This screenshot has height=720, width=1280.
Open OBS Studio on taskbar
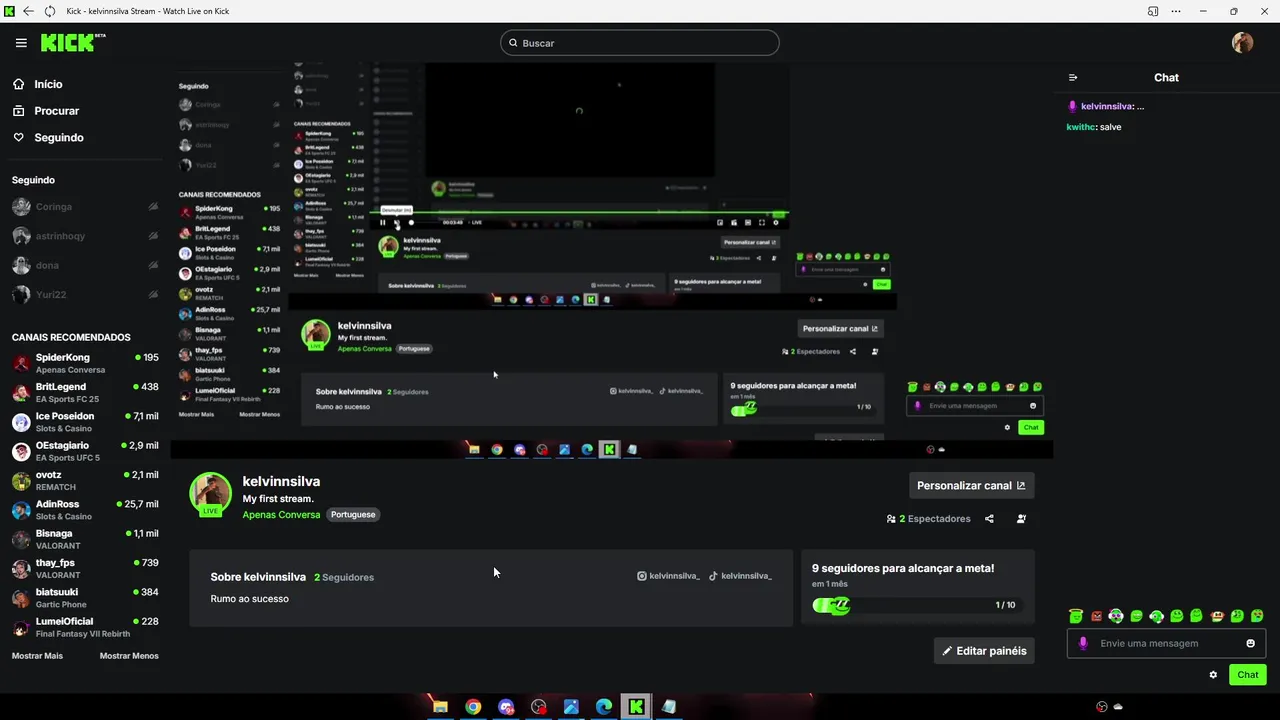coord(539,707)
